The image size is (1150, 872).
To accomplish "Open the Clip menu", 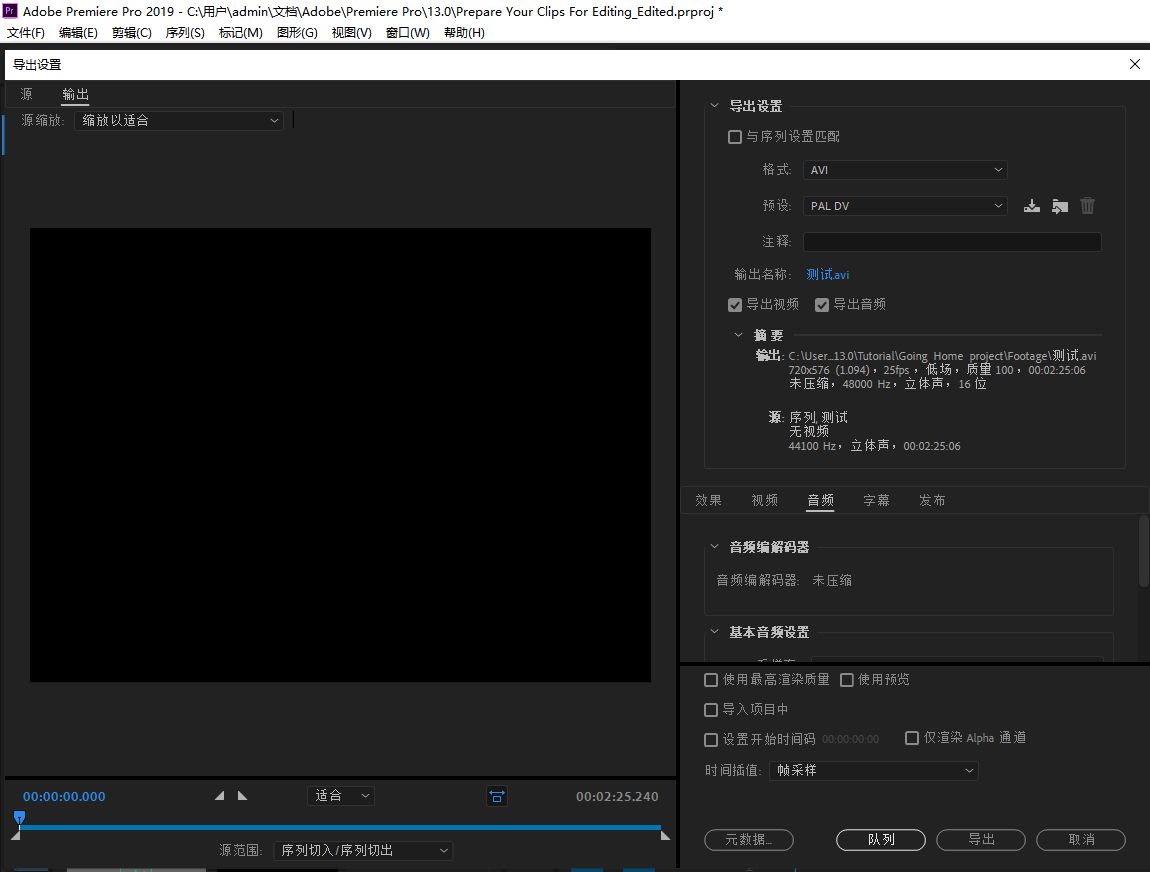I will [131, 33].
